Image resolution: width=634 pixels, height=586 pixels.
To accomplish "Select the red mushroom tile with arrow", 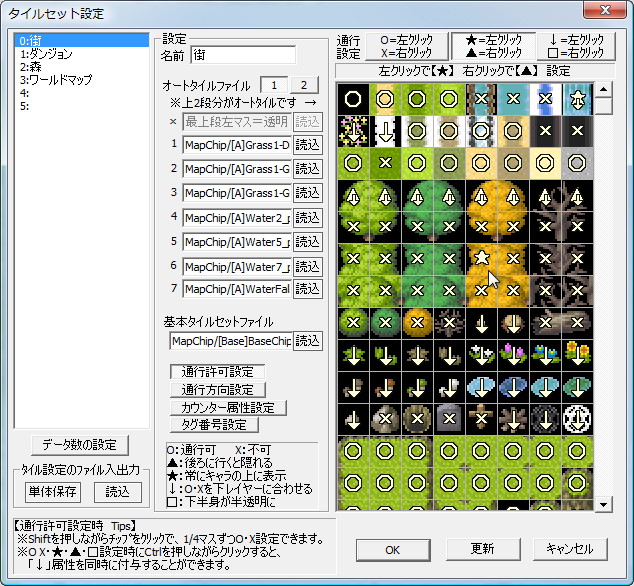I will [x=385, y=387].
